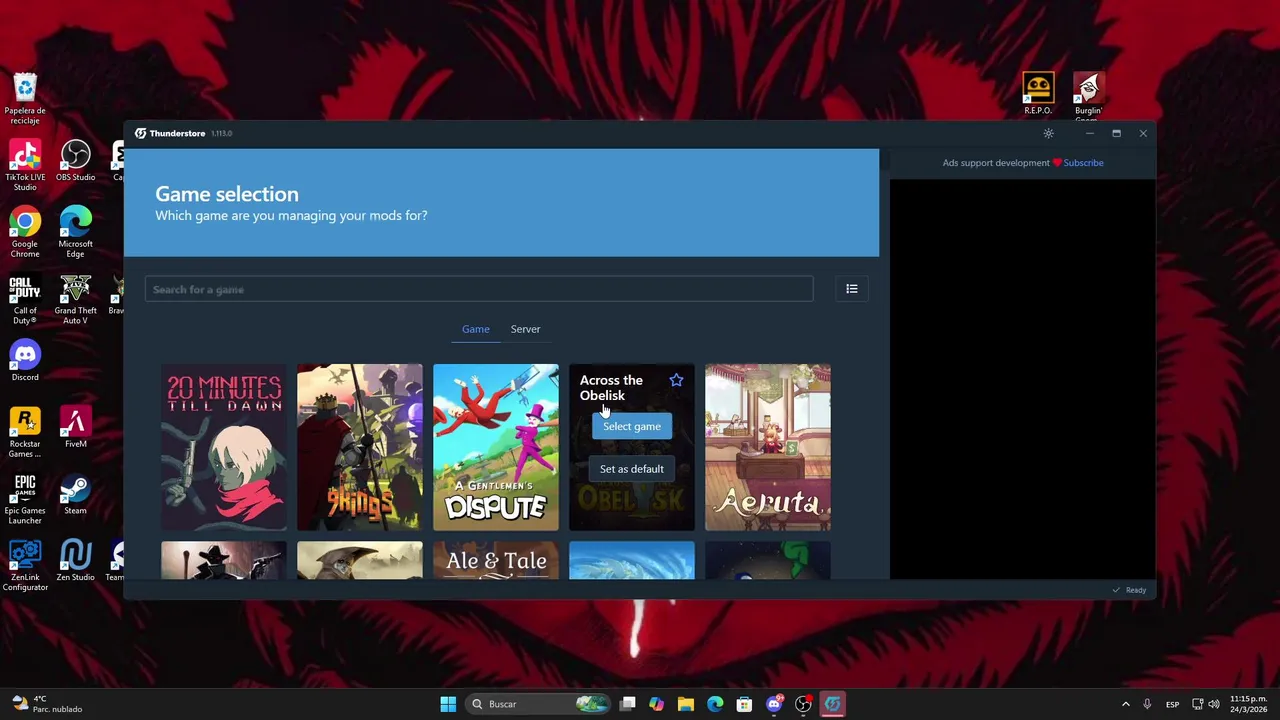Favorite Across the Obelisk with the star icon
Image resolution: width=1280 pixels, height=720 pixels.
pos(676,380)
